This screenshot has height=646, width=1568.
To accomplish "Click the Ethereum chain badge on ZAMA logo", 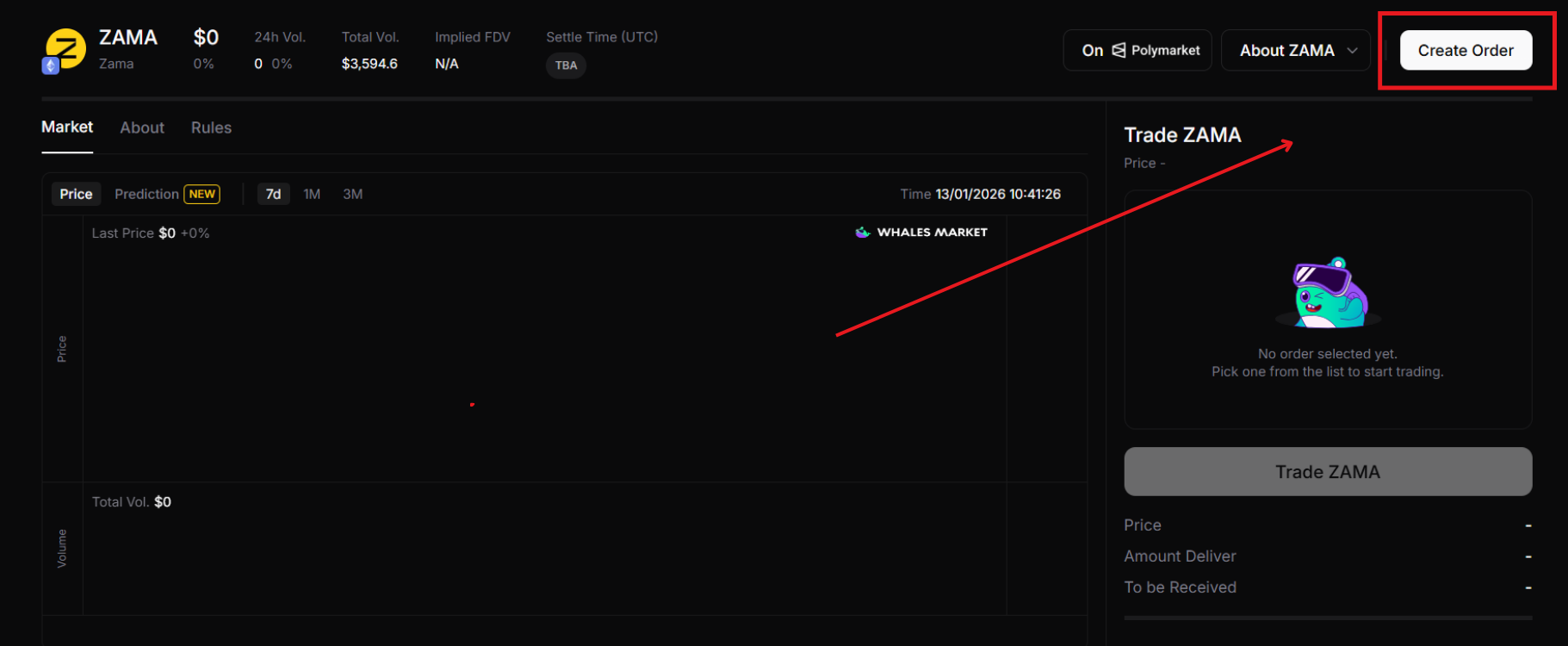I will point(50,65).
